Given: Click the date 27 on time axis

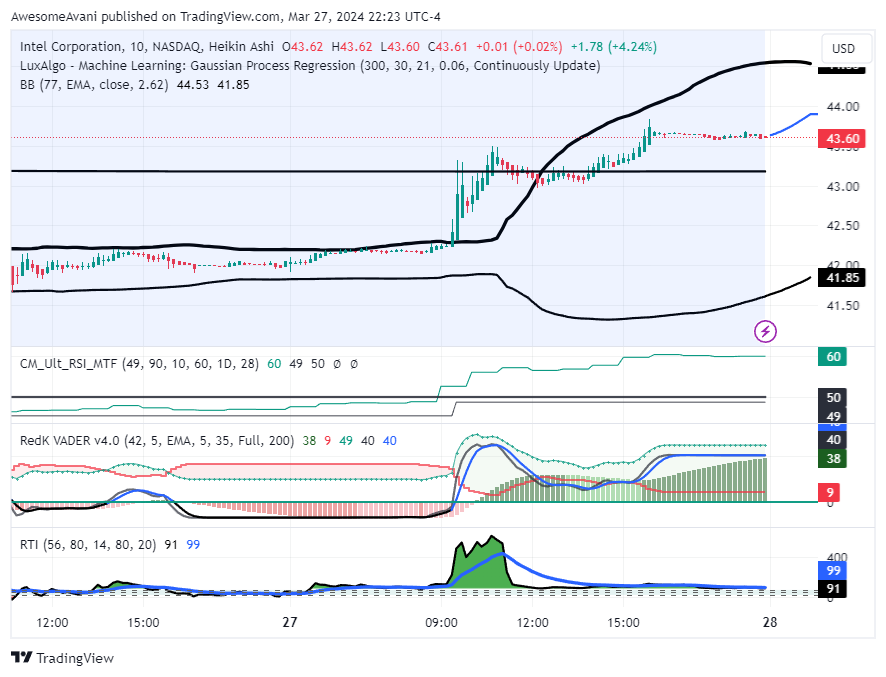Looking at the screenshot, I should (290, 622).
